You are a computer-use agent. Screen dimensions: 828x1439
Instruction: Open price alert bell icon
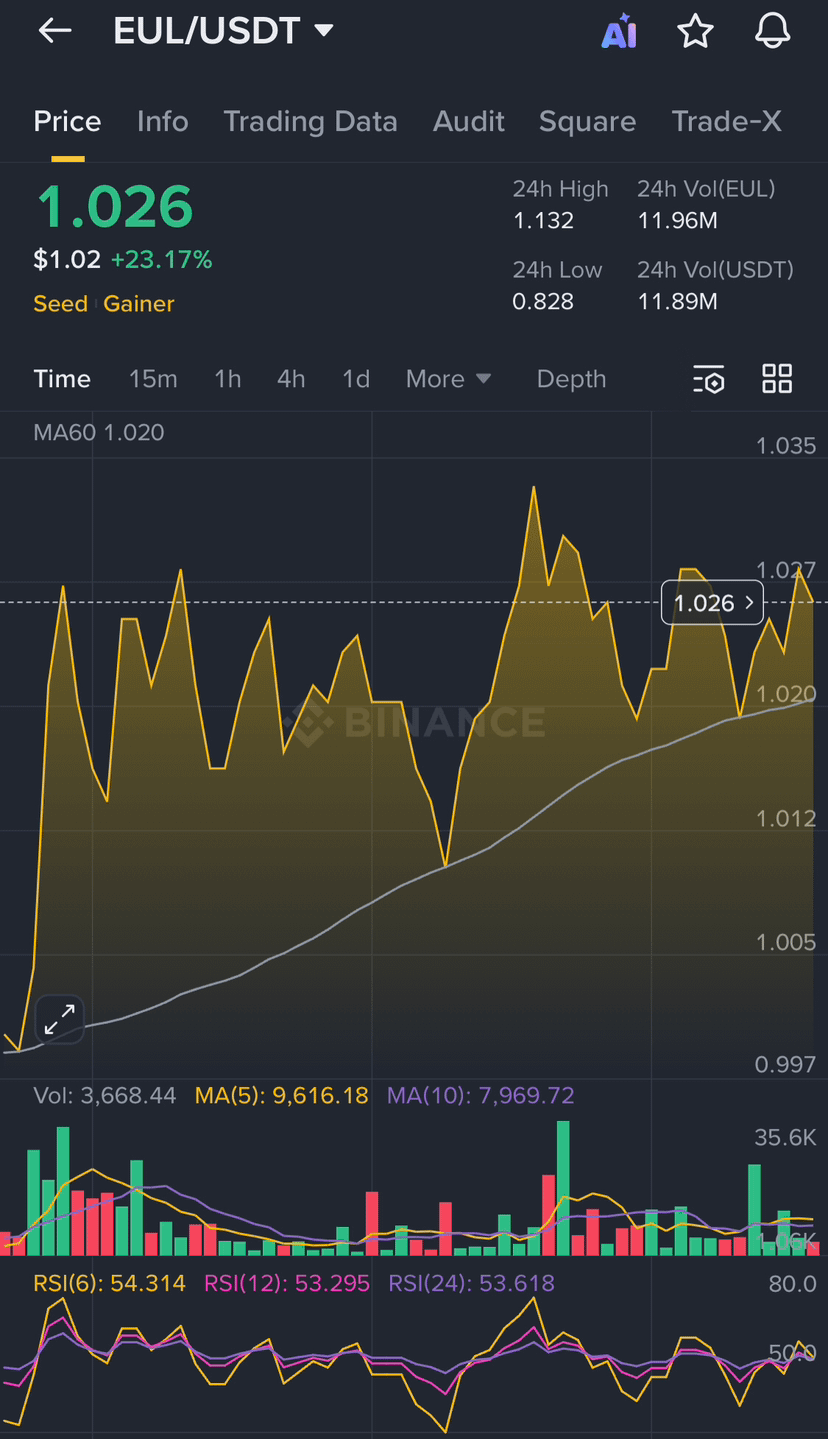coord(773,32)
